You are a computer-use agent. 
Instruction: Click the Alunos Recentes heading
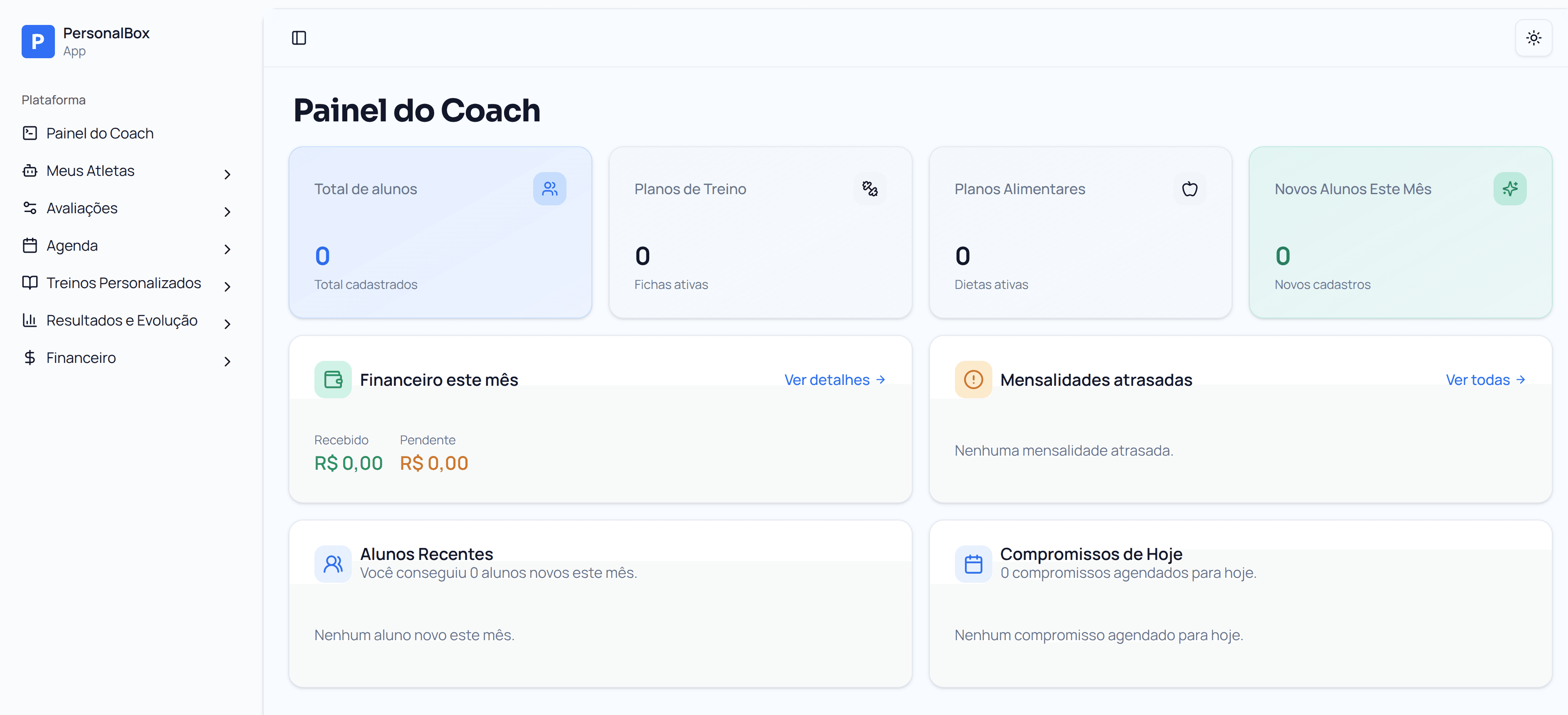426,554
